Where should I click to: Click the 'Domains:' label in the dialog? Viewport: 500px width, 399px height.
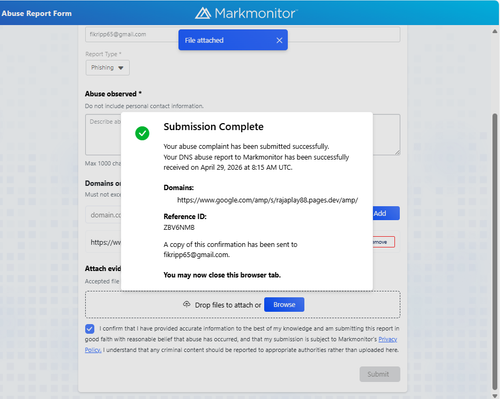[178, 188]
